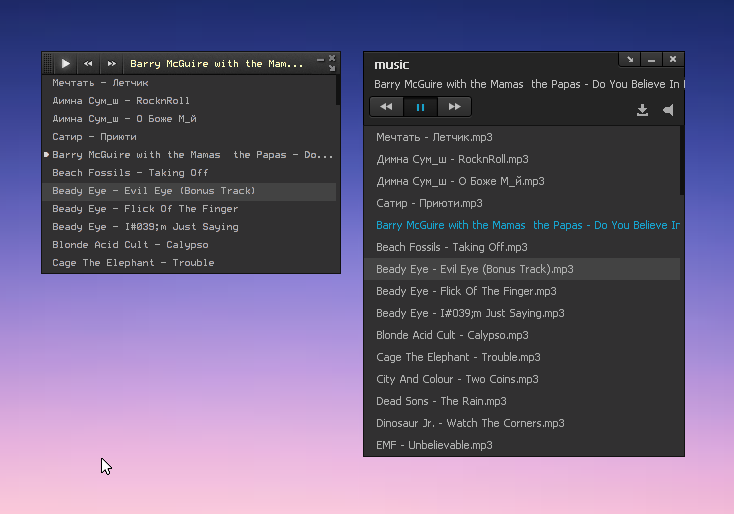Select 'Blonde Acid Cult – Calypso' in left playlist
The height and width of the screenshot is (514, 734).
pos(189,245)
